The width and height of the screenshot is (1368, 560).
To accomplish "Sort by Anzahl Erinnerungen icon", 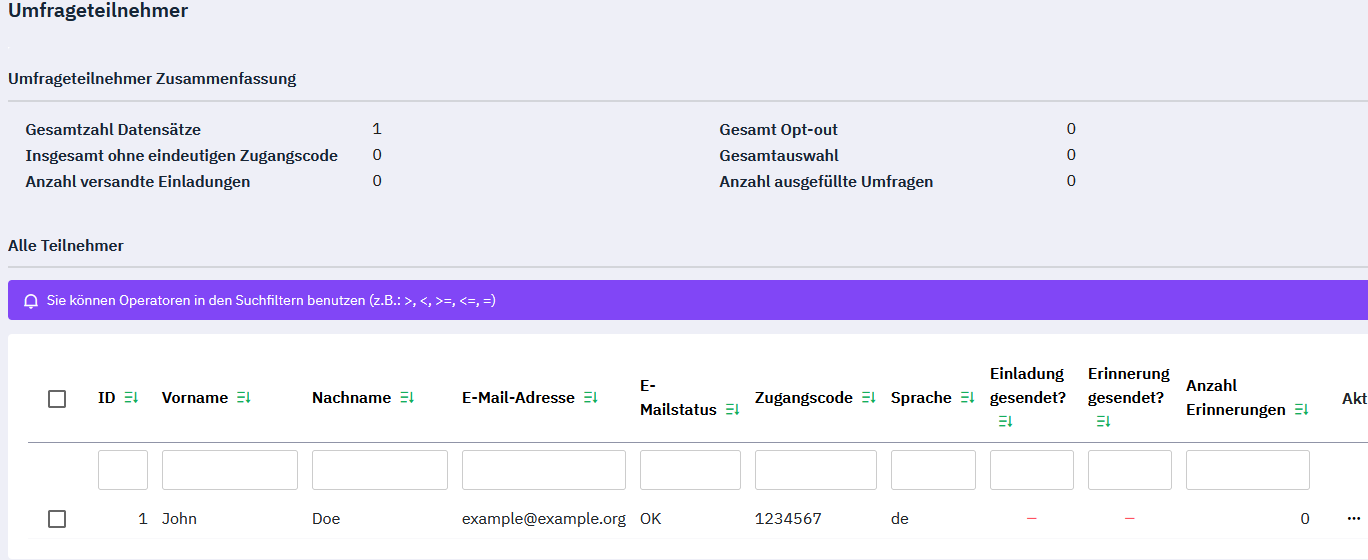I will pyautogui.click(x=1301, y=410).
